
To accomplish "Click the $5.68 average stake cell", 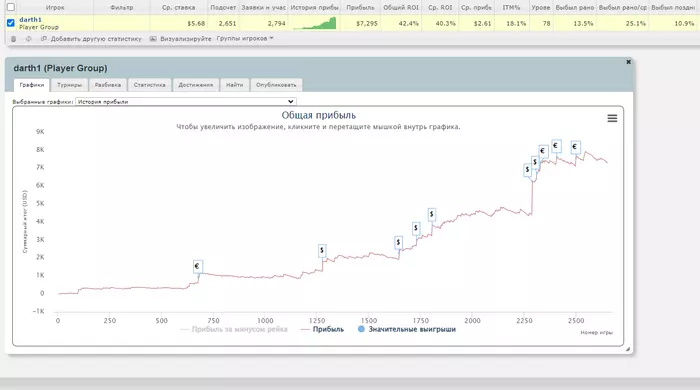I will (x=179, y=23).
